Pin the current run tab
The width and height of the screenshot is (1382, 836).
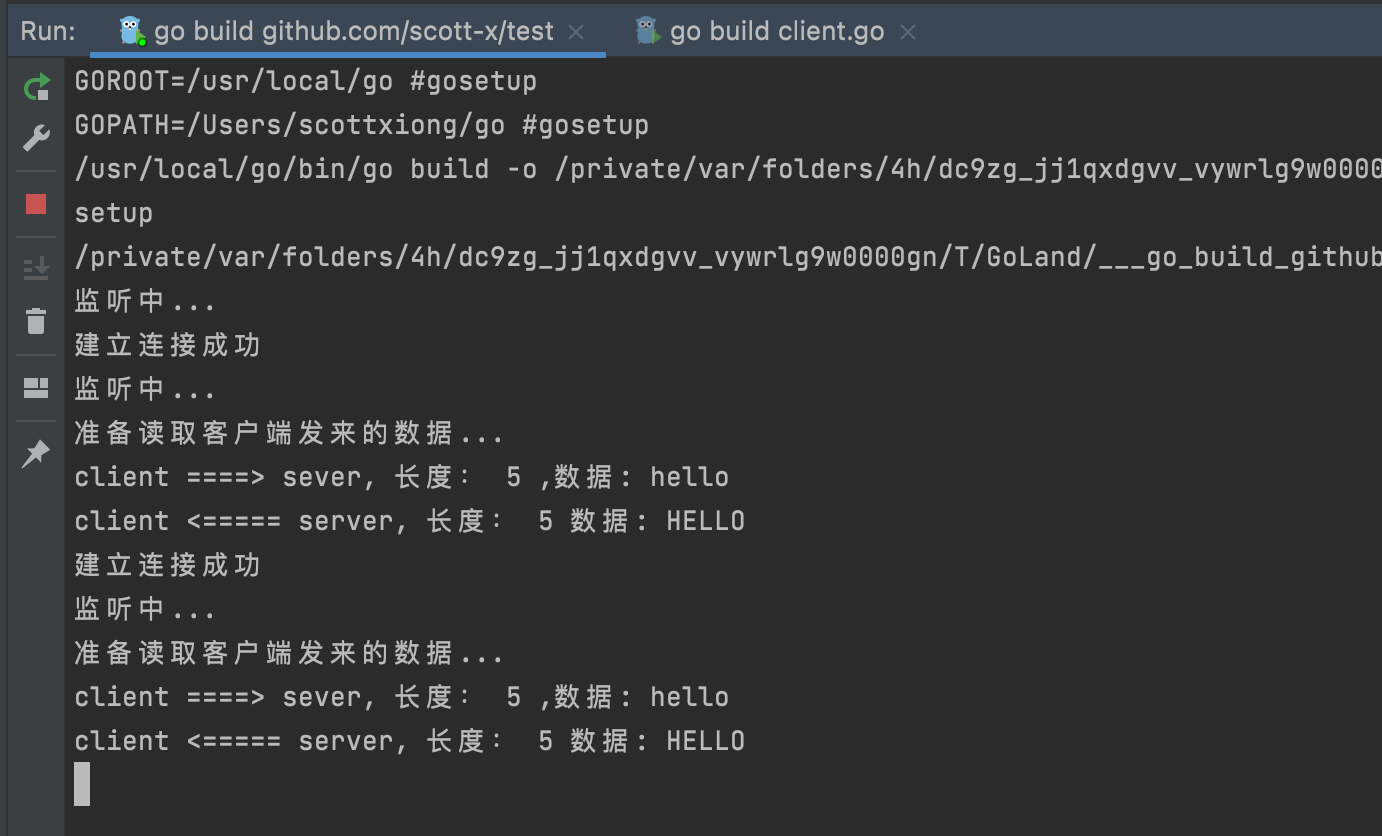tap(36, 454)
